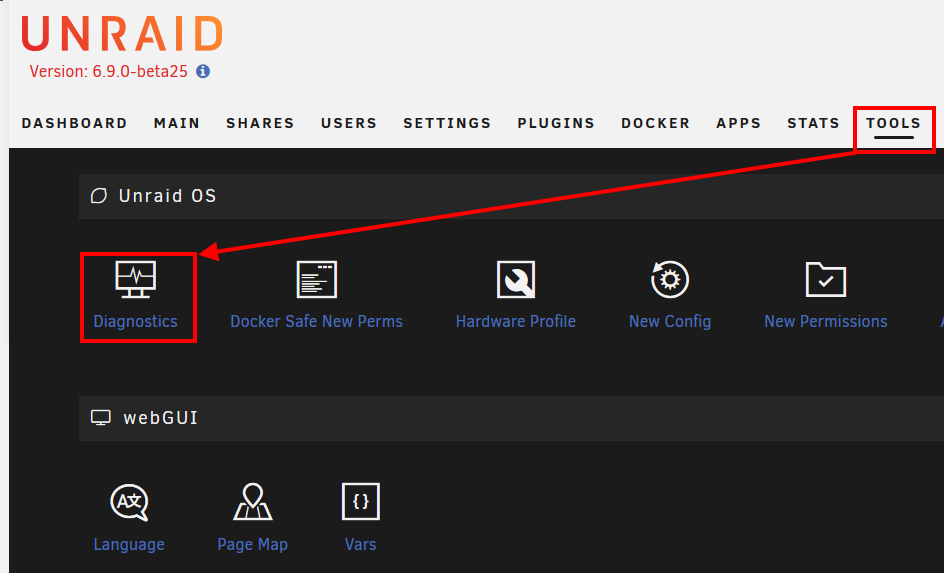The height and width of the screenshot is (573, 944).
Task: Click the Version: 6.9.0-beta25 text
Action: point(108,72)
